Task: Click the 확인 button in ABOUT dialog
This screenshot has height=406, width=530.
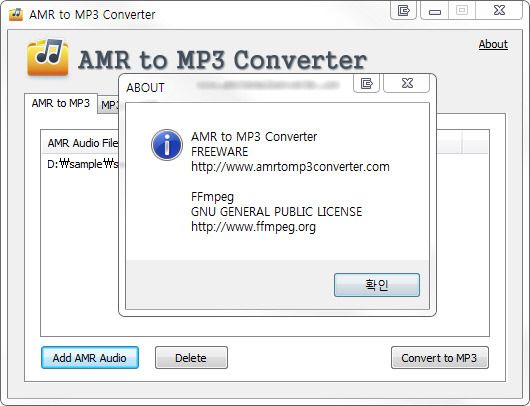Action: [377, 285]
